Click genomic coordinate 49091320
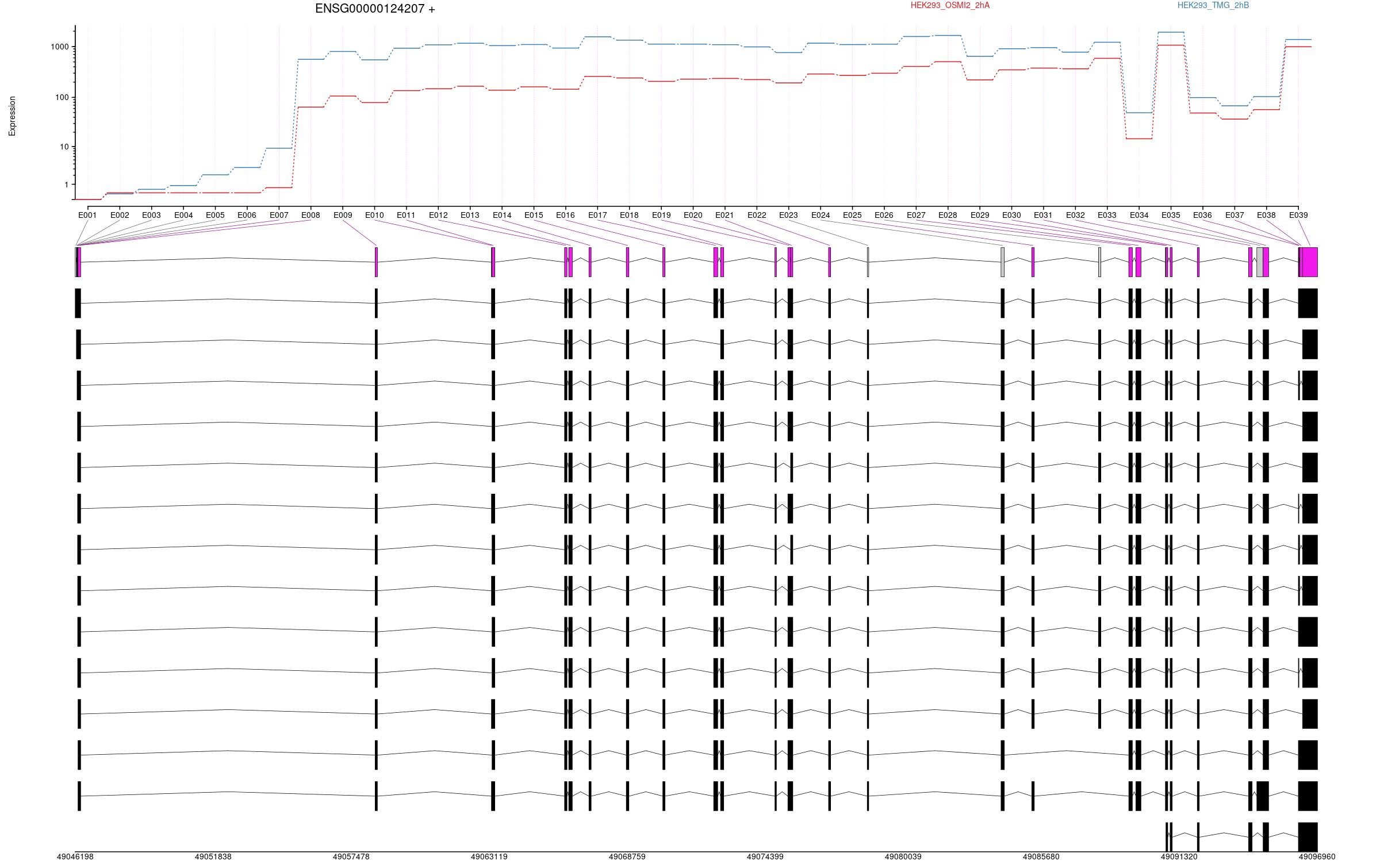Image resolution: width=1380 pixels, height=868 pixels. click(1179, 857)
